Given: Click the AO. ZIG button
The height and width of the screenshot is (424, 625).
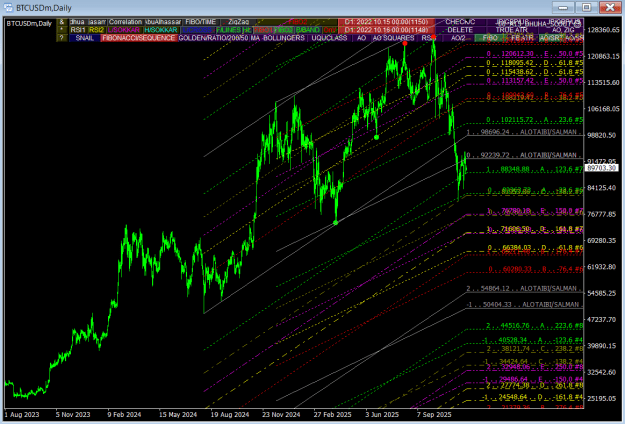Looking at the screenshot, I should [x=563, y=30].
